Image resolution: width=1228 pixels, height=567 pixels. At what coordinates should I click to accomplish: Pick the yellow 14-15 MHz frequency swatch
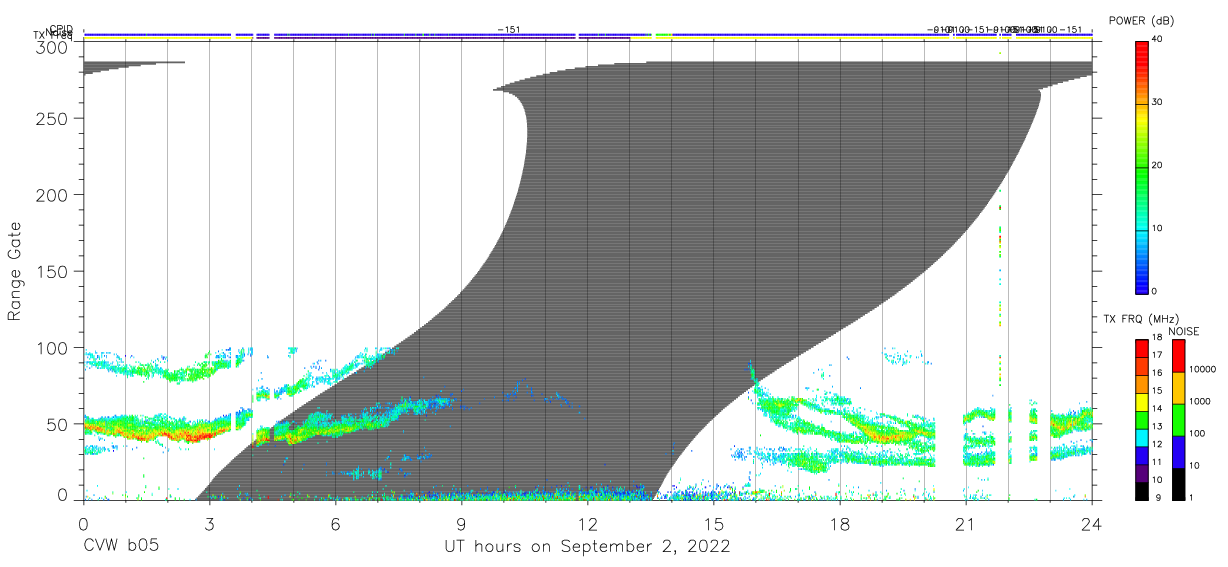tap(1141, 402)
